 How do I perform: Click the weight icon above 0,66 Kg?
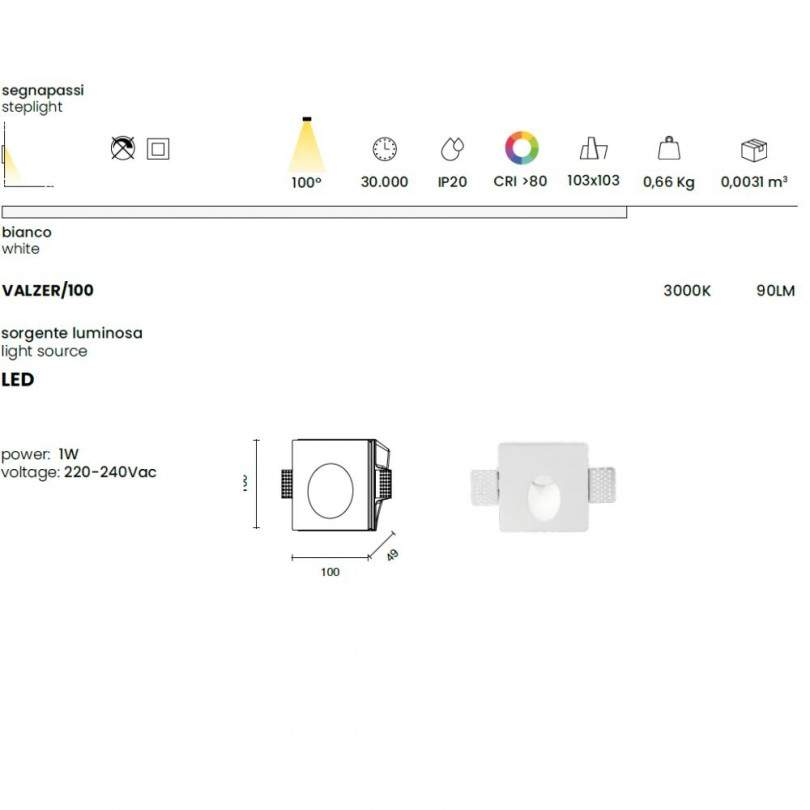point(668,149)
